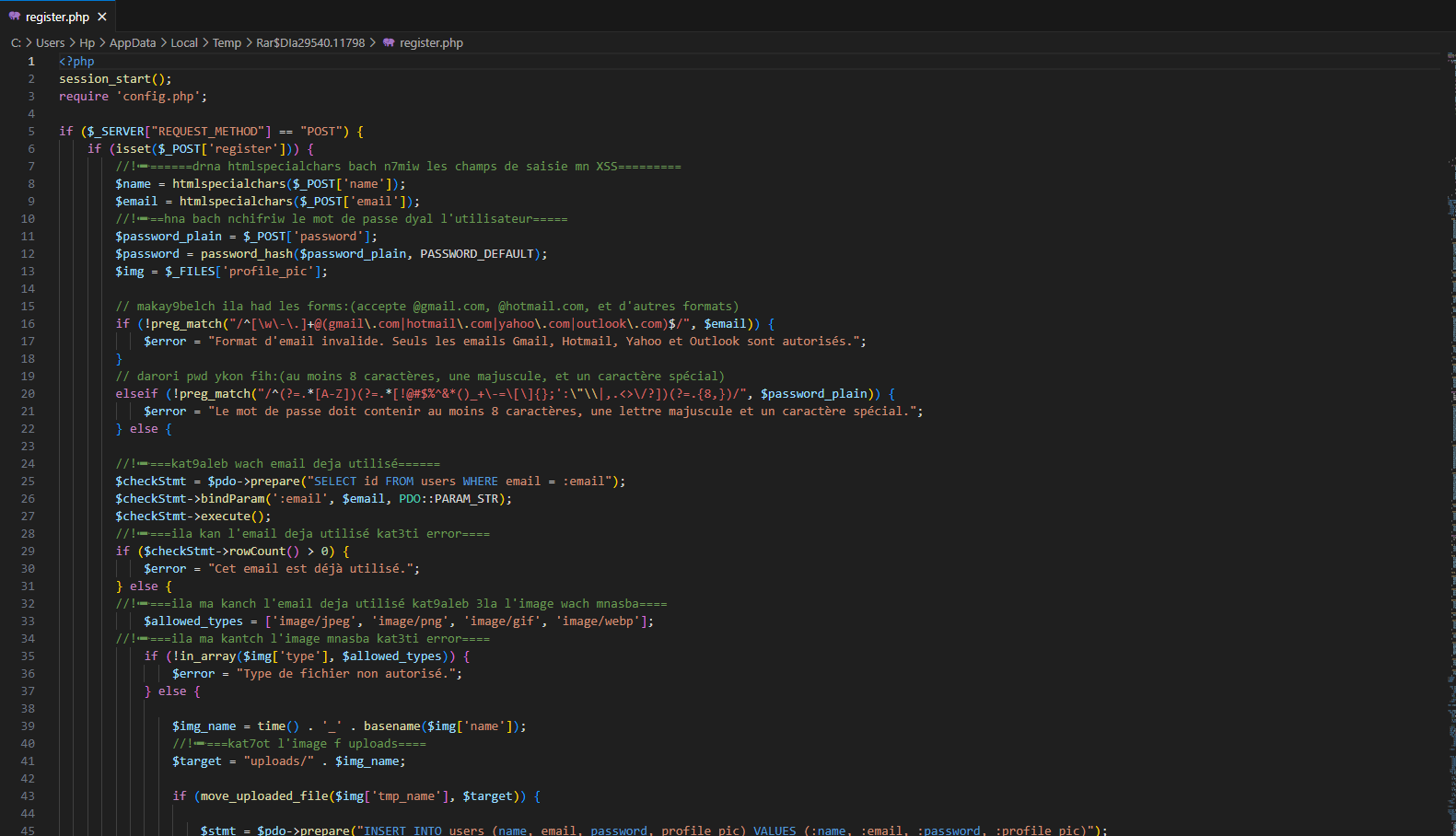This screenshot has height=836, width=1456.
Task: Click the PHP file icon in the tab
Action: click(14, 17)
